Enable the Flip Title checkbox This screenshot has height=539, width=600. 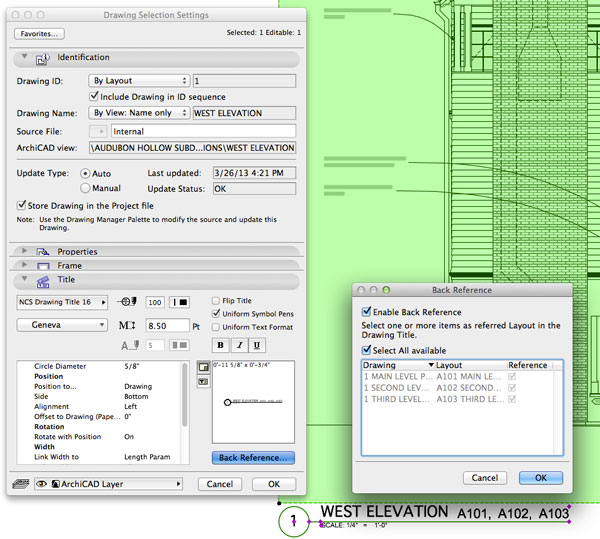click(x=217, y=300)
